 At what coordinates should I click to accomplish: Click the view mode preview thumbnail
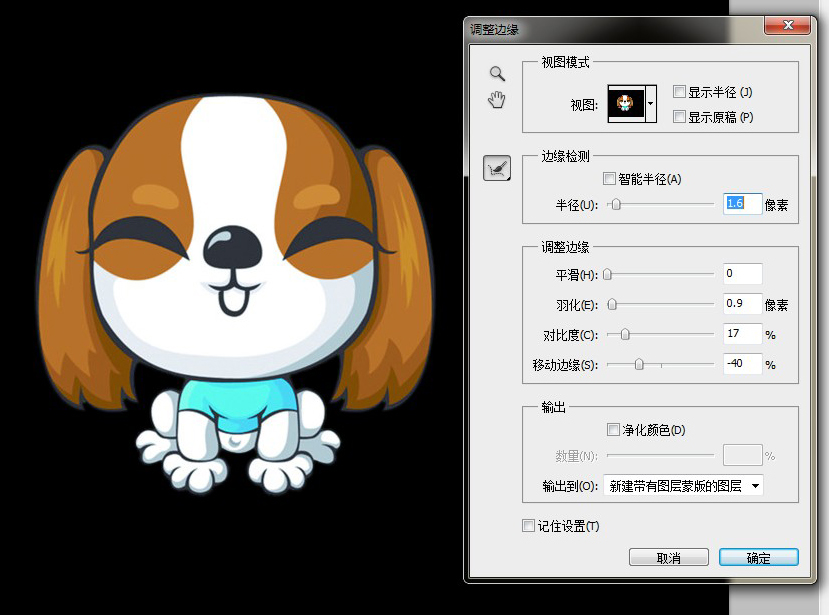[626, 103]
